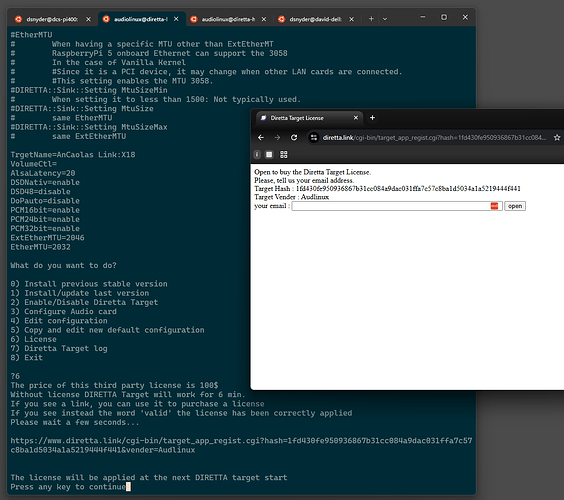Bookmark this page with the star icon

(557, 137)
